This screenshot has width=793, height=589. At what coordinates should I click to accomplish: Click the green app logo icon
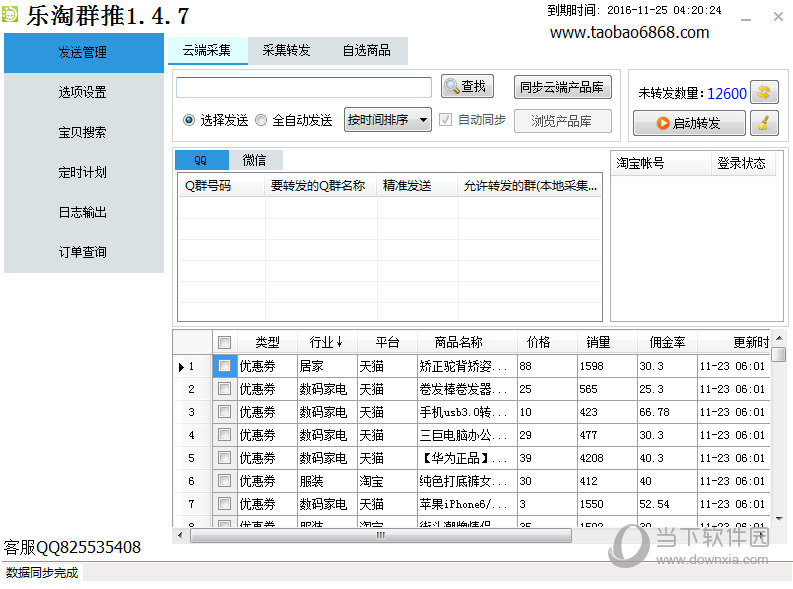[x=10, y=13]
